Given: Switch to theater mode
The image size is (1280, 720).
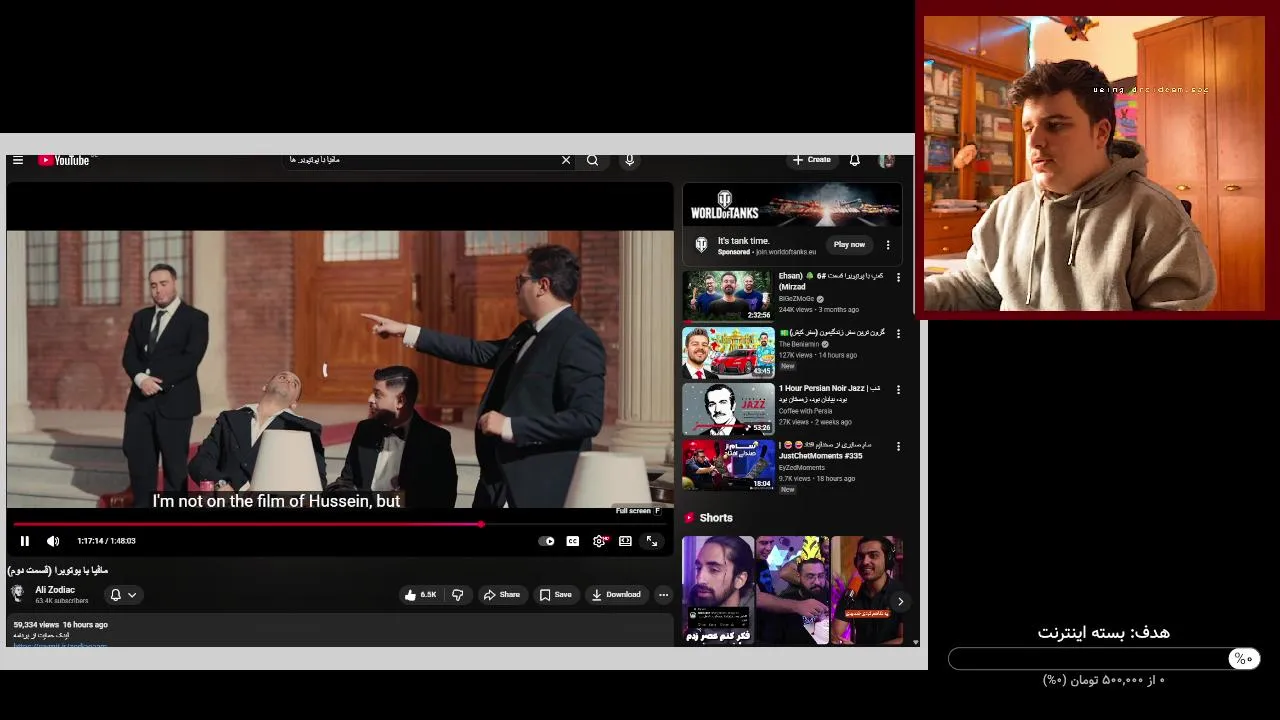Looking at the screenshot, I should (x=625, y=541).
